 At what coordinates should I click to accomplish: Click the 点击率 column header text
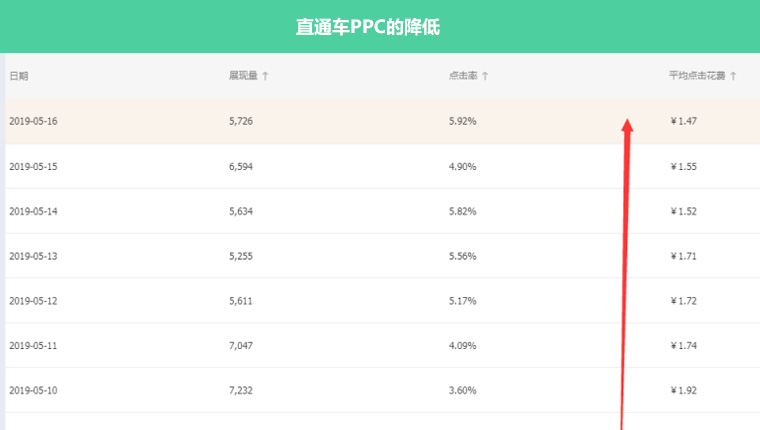coord(461,76)
